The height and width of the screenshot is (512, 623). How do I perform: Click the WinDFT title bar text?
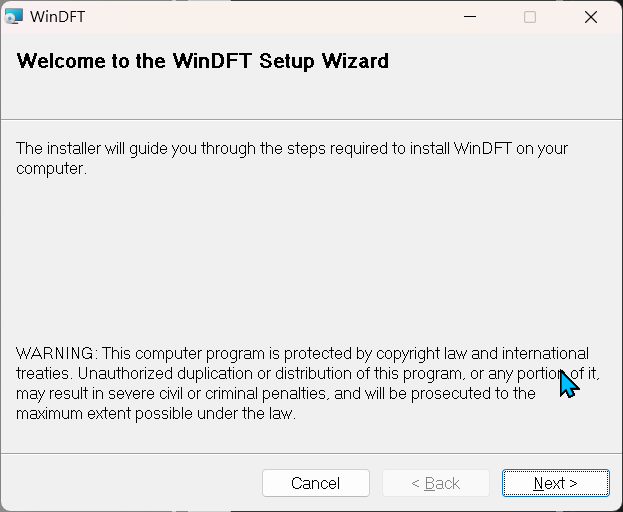click(57, 17)
